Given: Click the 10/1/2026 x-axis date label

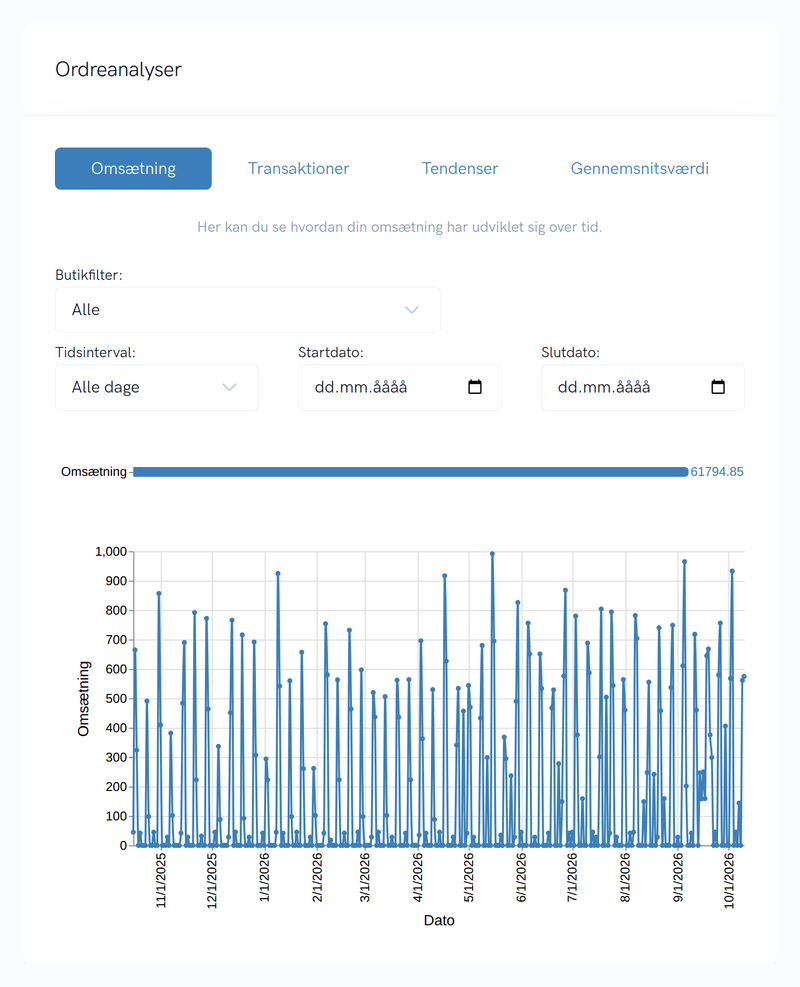Looking at the screenshot, I should pyautogui.click(x=729, y=881).
